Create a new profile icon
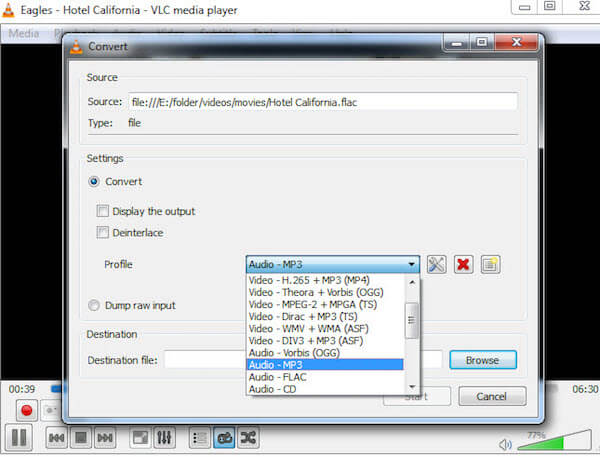 click(490, 264)
